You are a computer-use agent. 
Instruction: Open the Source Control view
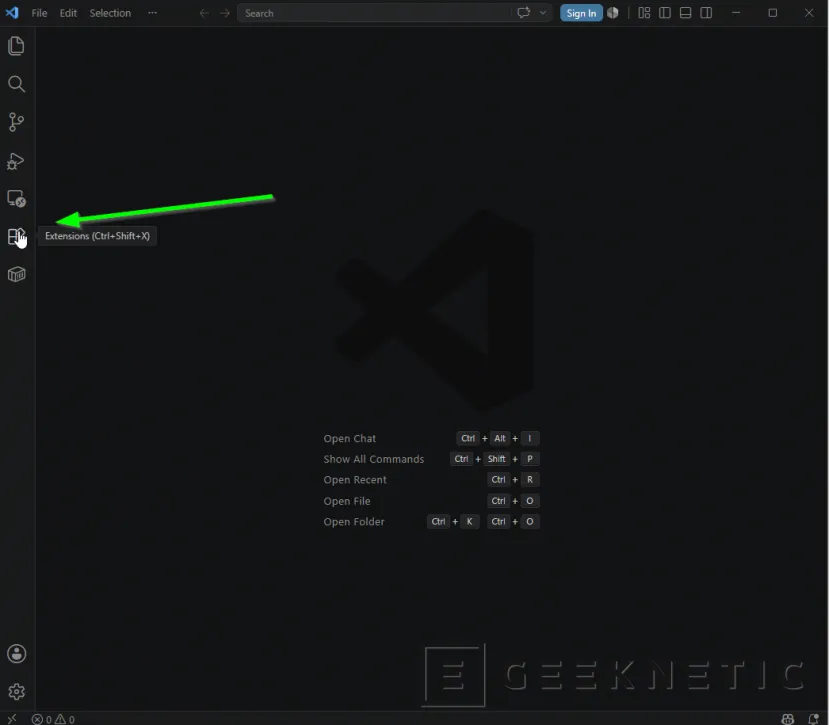(16, 122)
